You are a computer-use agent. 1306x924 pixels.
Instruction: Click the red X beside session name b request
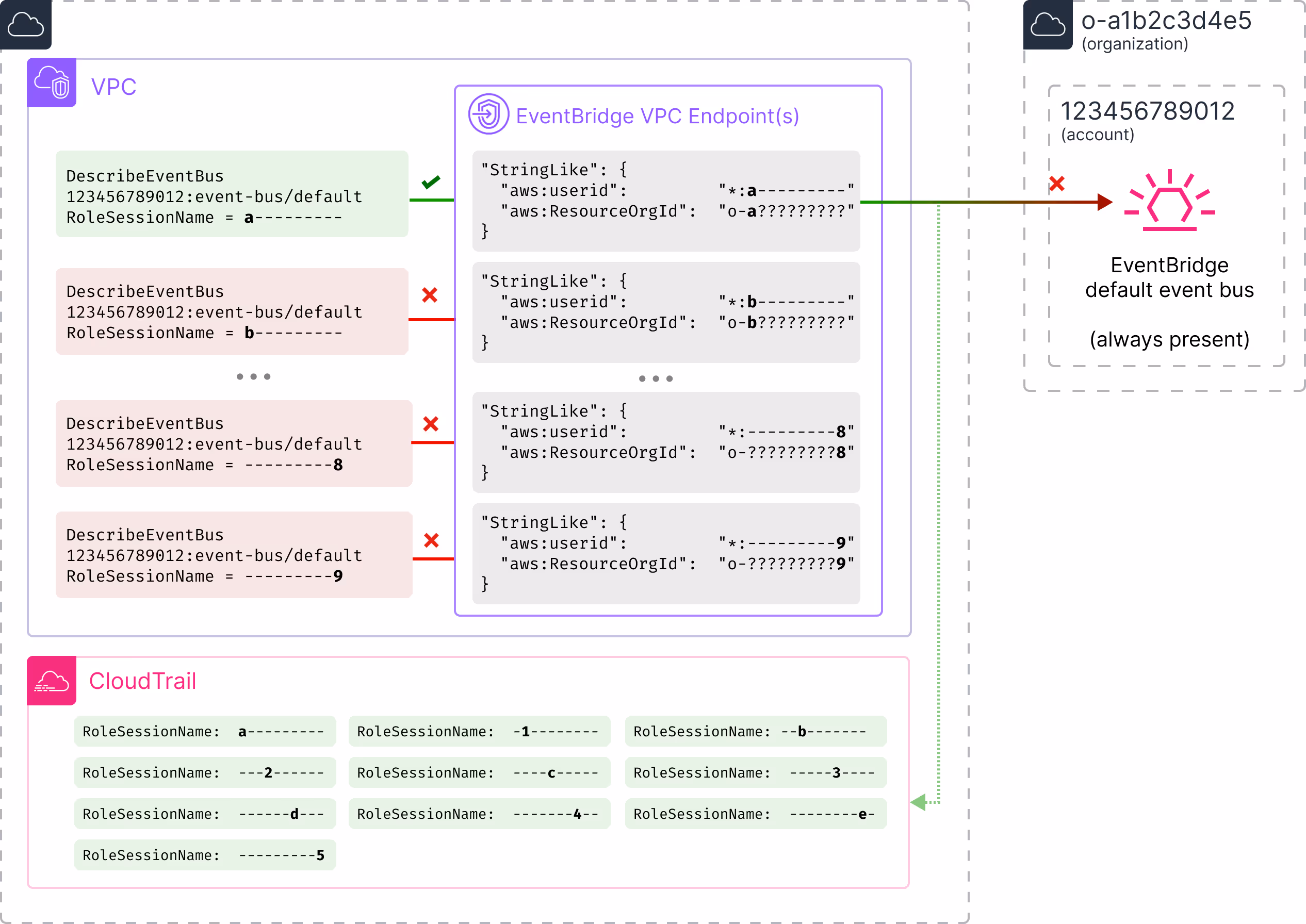(430, 295)
